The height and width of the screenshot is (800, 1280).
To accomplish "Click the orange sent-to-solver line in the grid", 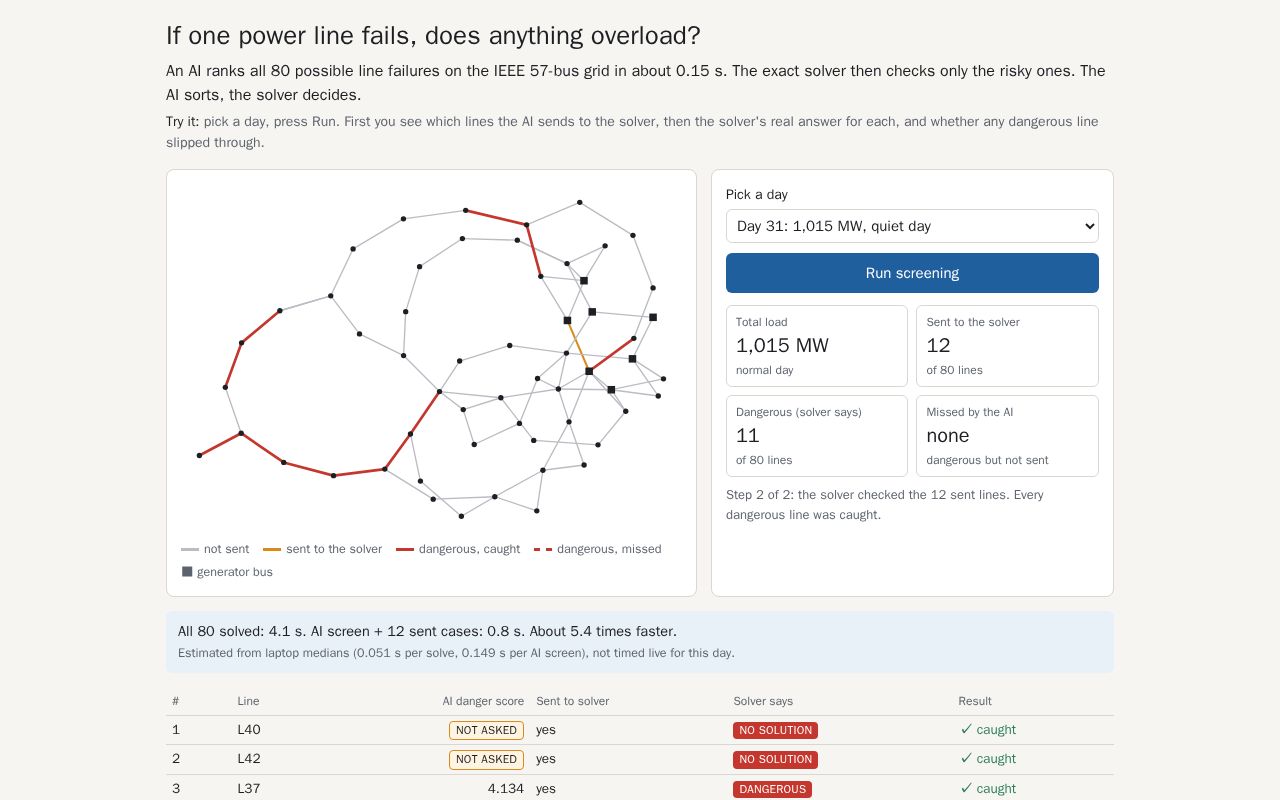I will [x=578, y=346].
